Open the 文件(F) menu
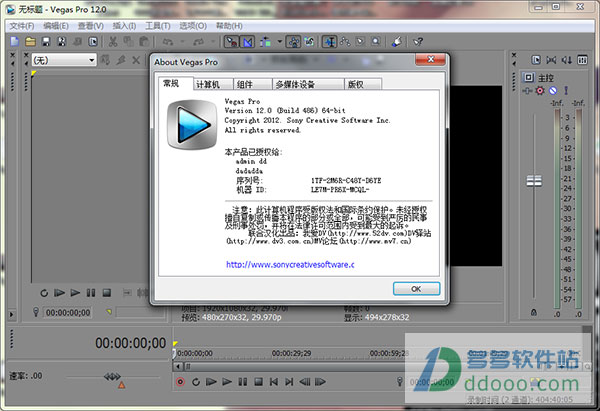 [x=22, y=26]
